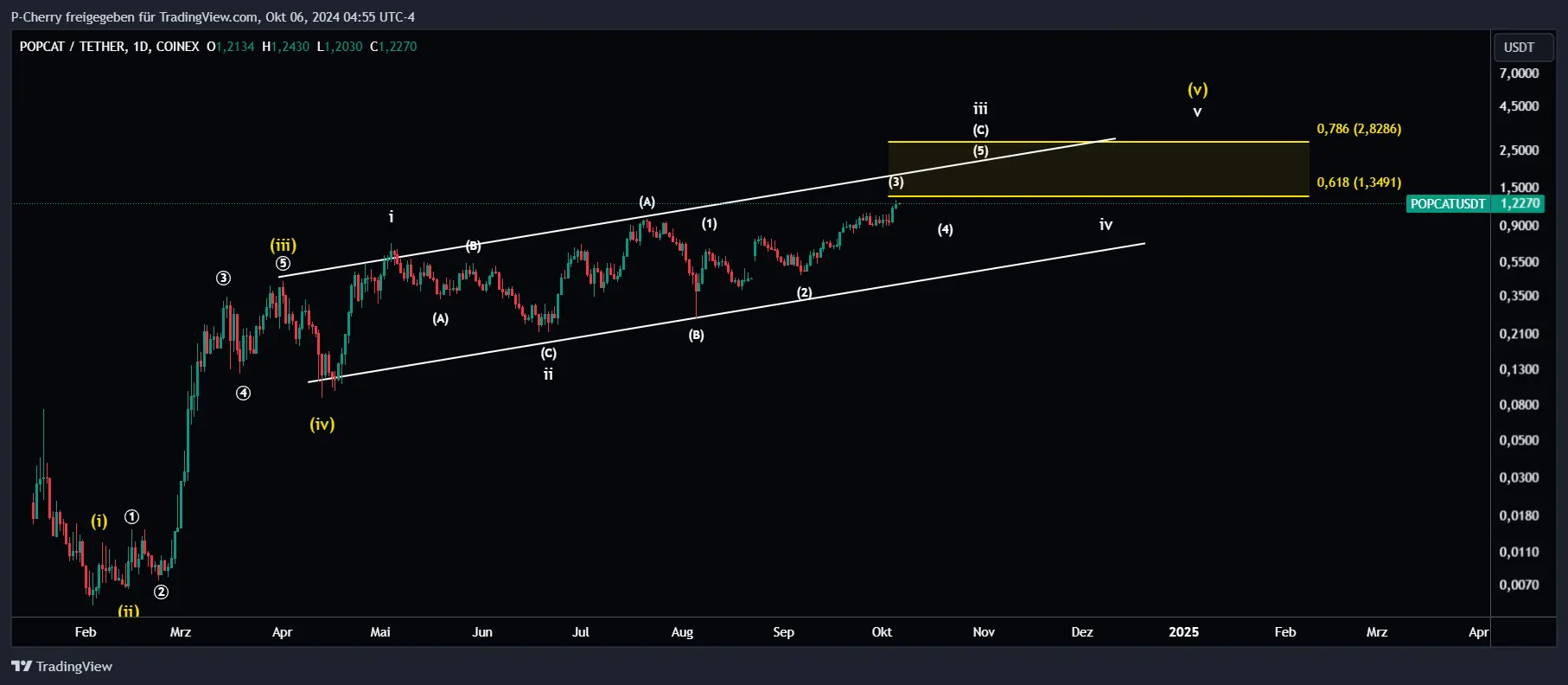Select the lower white channel trendline

tap(726, 312)
